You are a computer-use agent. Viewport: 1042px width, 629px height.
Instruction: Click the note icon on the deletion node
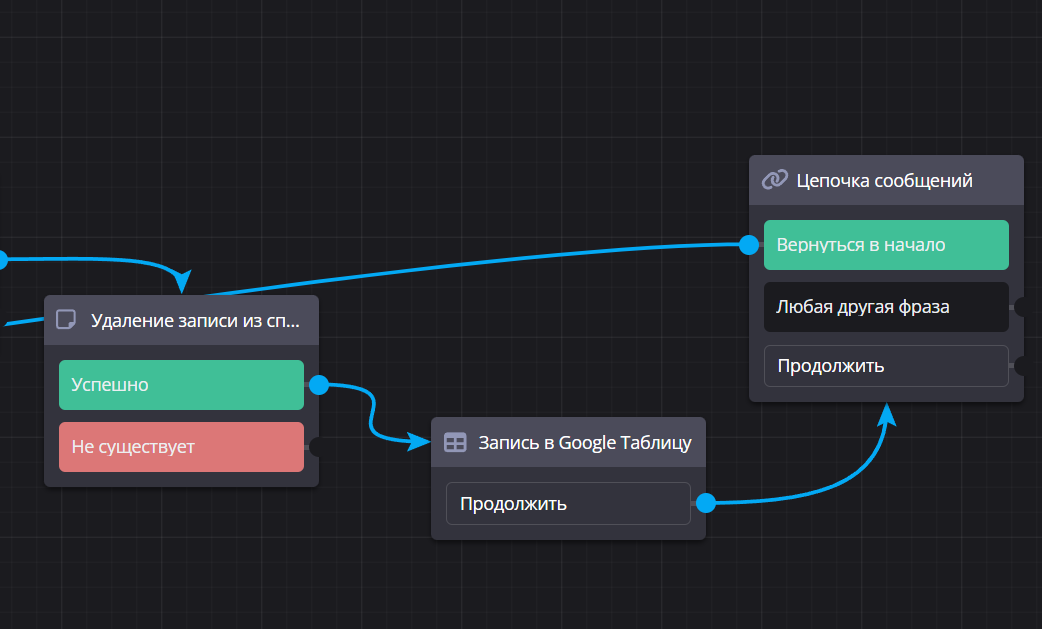(66, 320)
